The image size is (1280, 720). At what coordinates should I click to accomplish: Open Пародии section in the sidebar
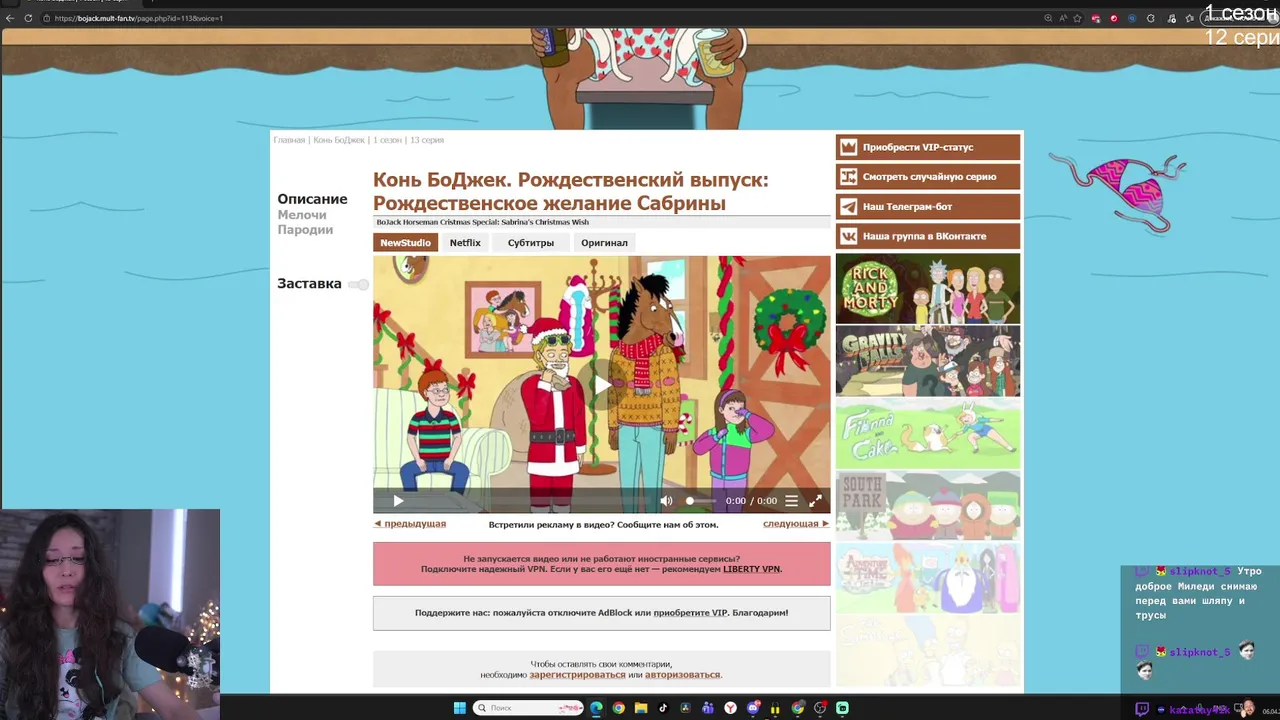coord(305,230)
